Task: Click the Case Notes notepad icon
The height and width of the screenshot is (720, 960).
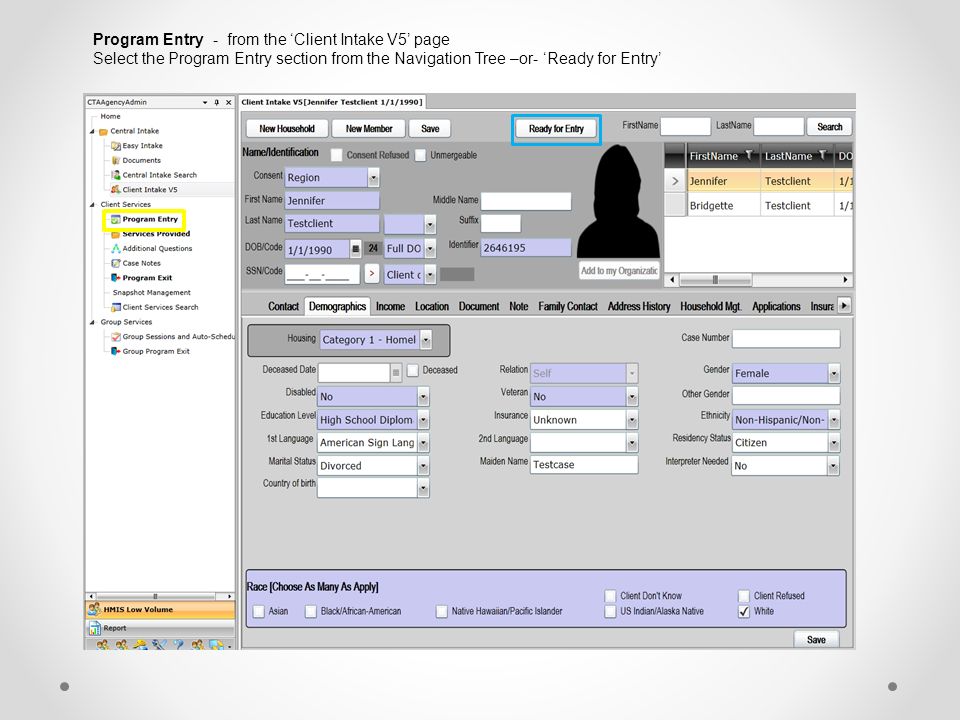Action: (116, 263)
